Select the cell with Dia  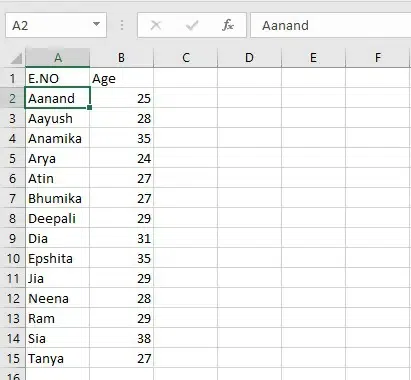58,238
